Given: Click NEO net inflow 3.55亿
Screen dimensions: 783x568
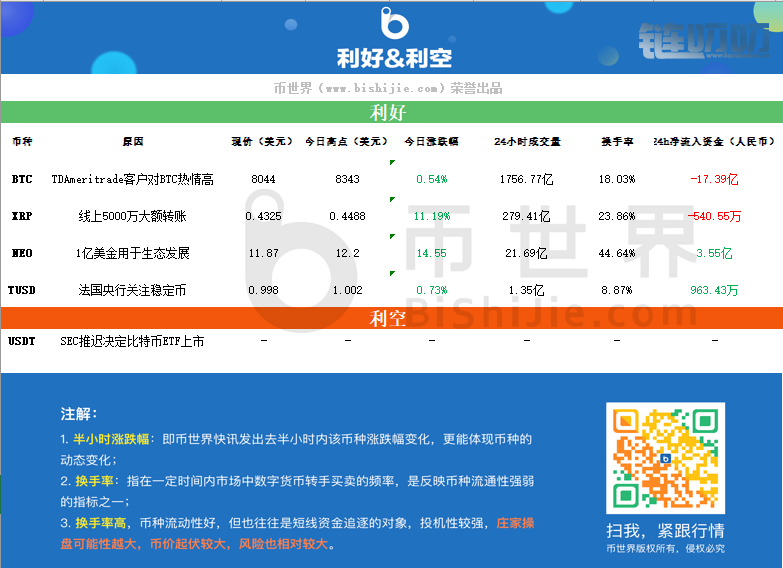Looking at the screenshot, I should (715, 253).
